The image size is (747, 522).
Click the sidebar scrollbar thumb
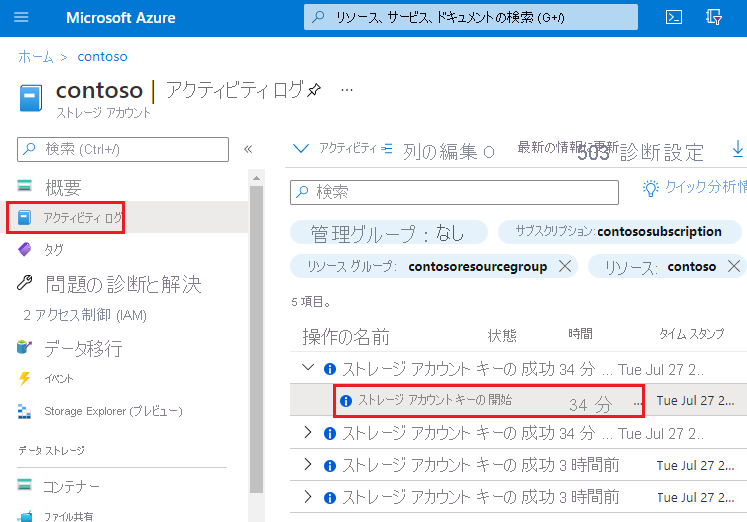(x=256, y=340)
